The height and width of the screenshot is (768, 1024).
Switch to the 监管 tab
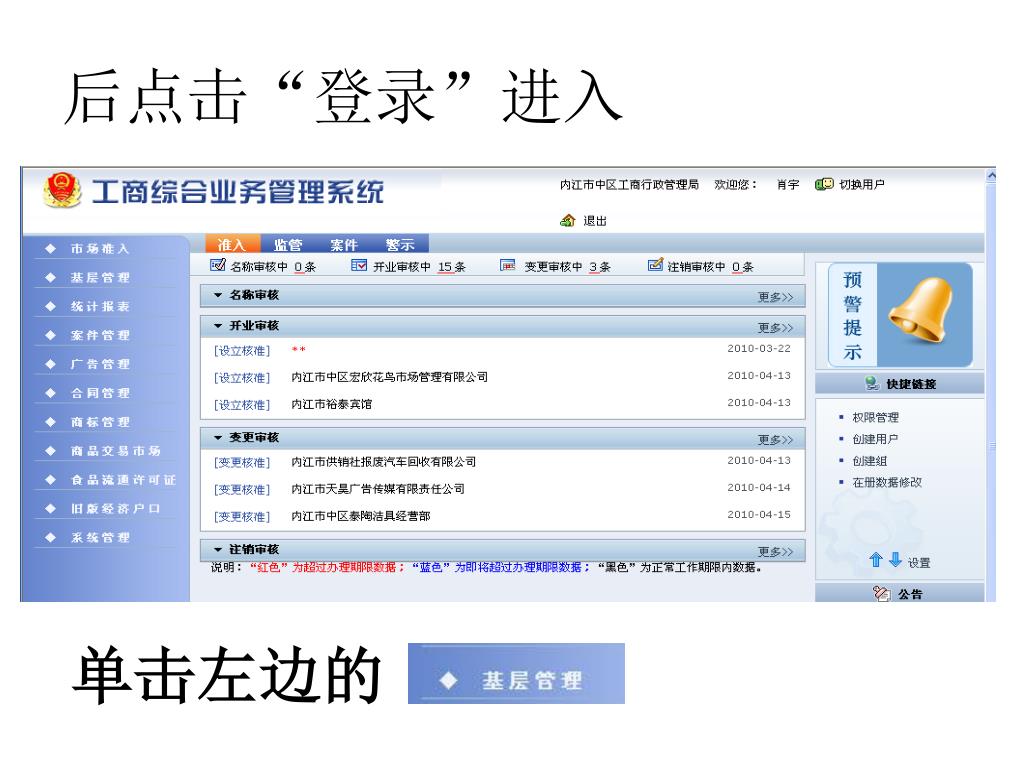(288, 244)
